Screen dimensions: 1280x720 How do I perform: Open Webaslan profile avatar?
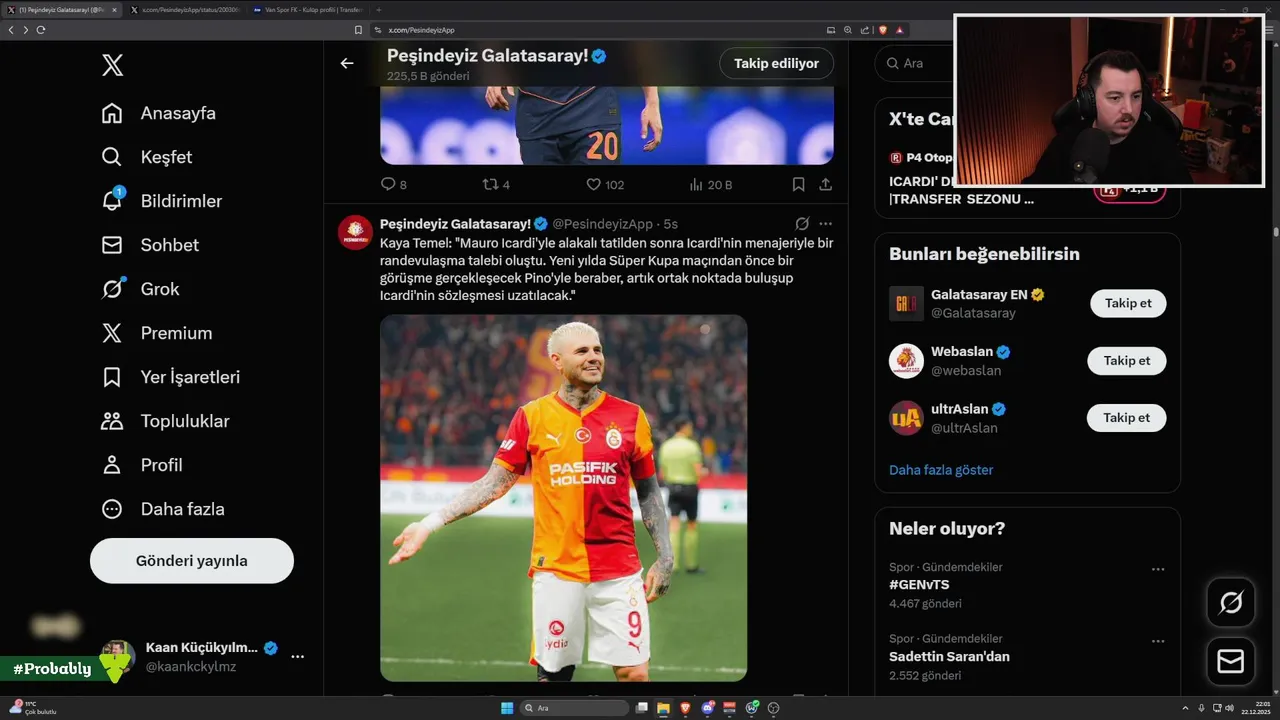tap(906, 361)
